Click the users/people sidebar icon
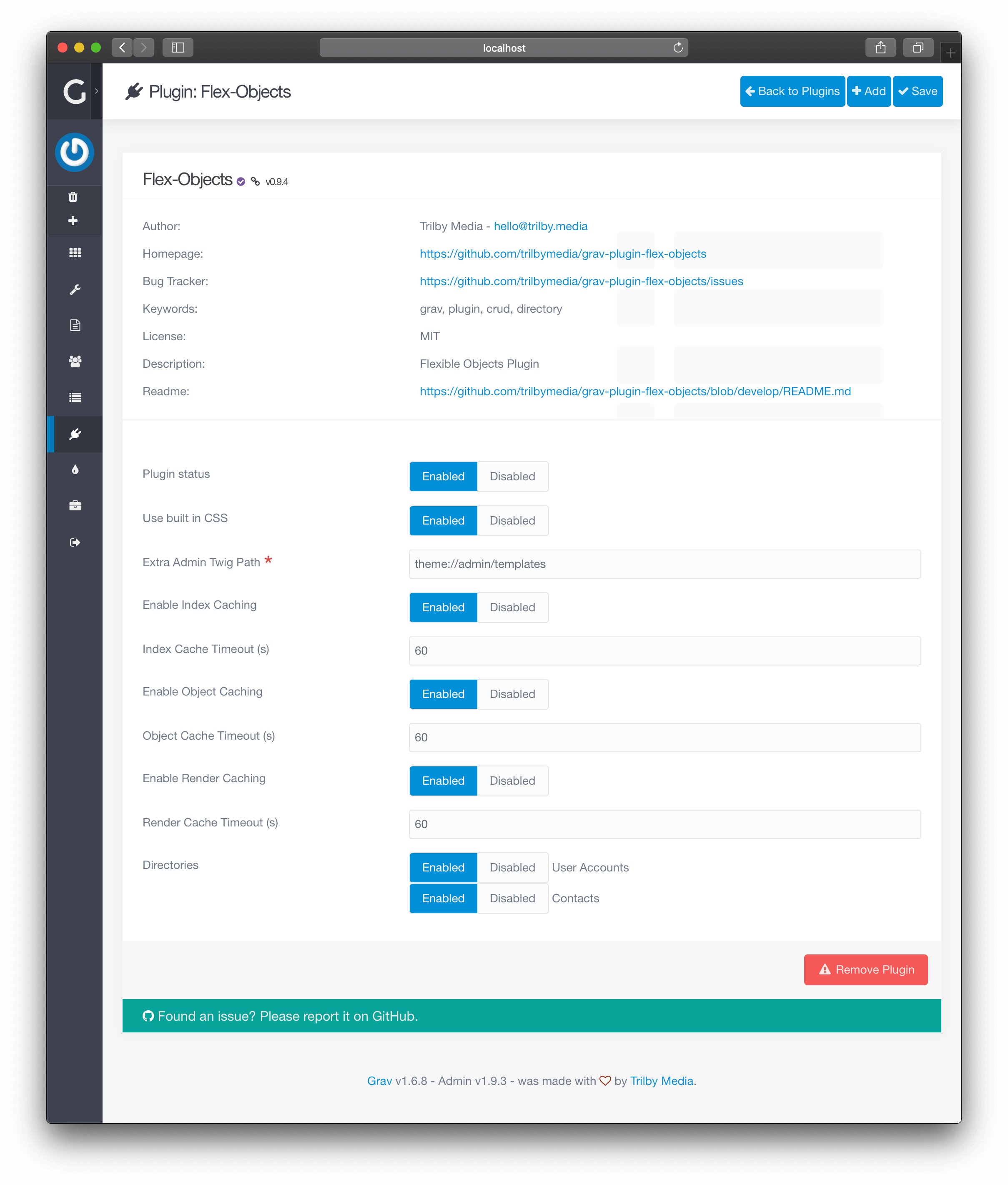 [x=75, y=361]
